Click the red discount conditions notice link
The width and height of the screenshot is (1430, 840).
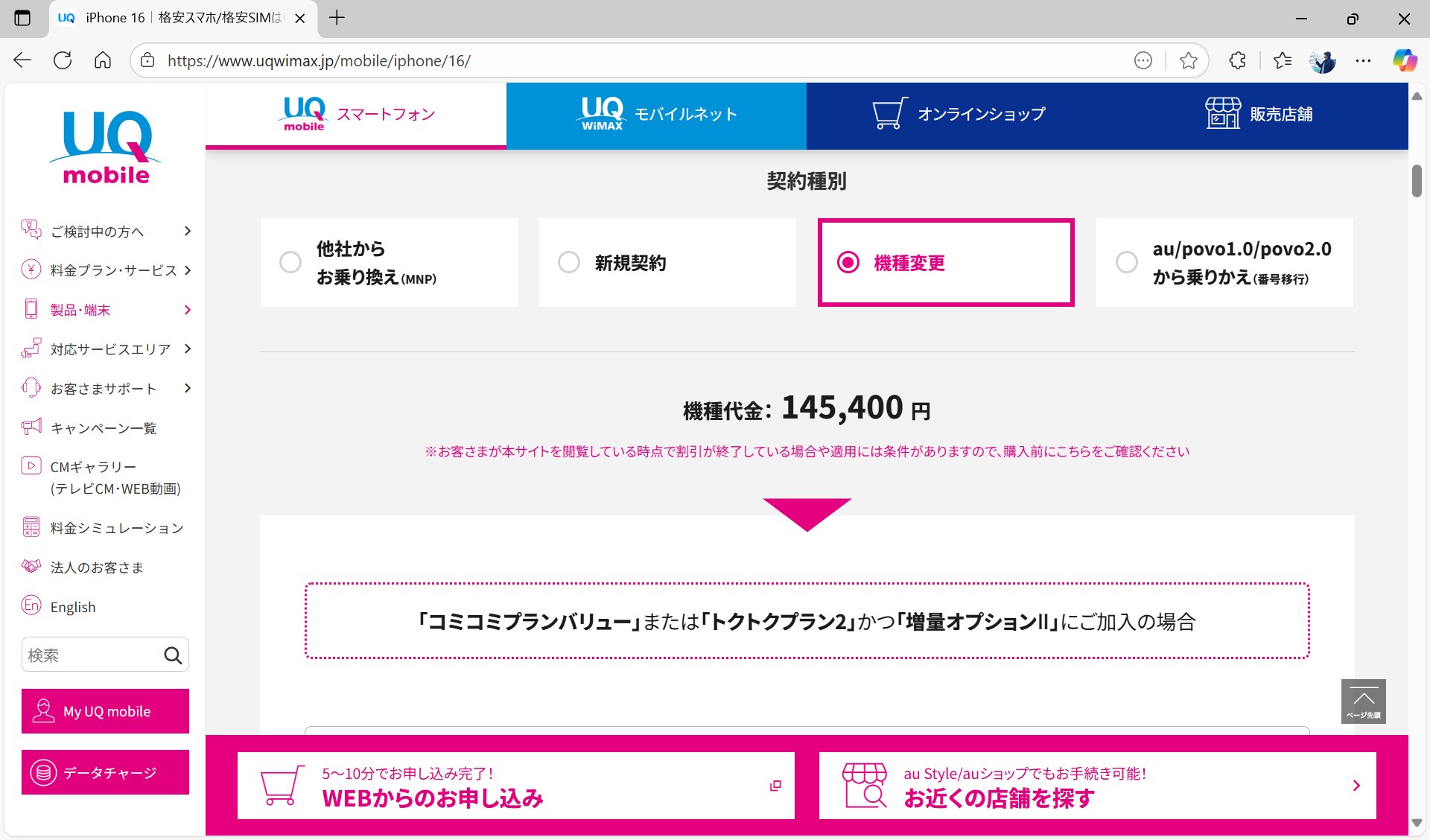(807, 451)
